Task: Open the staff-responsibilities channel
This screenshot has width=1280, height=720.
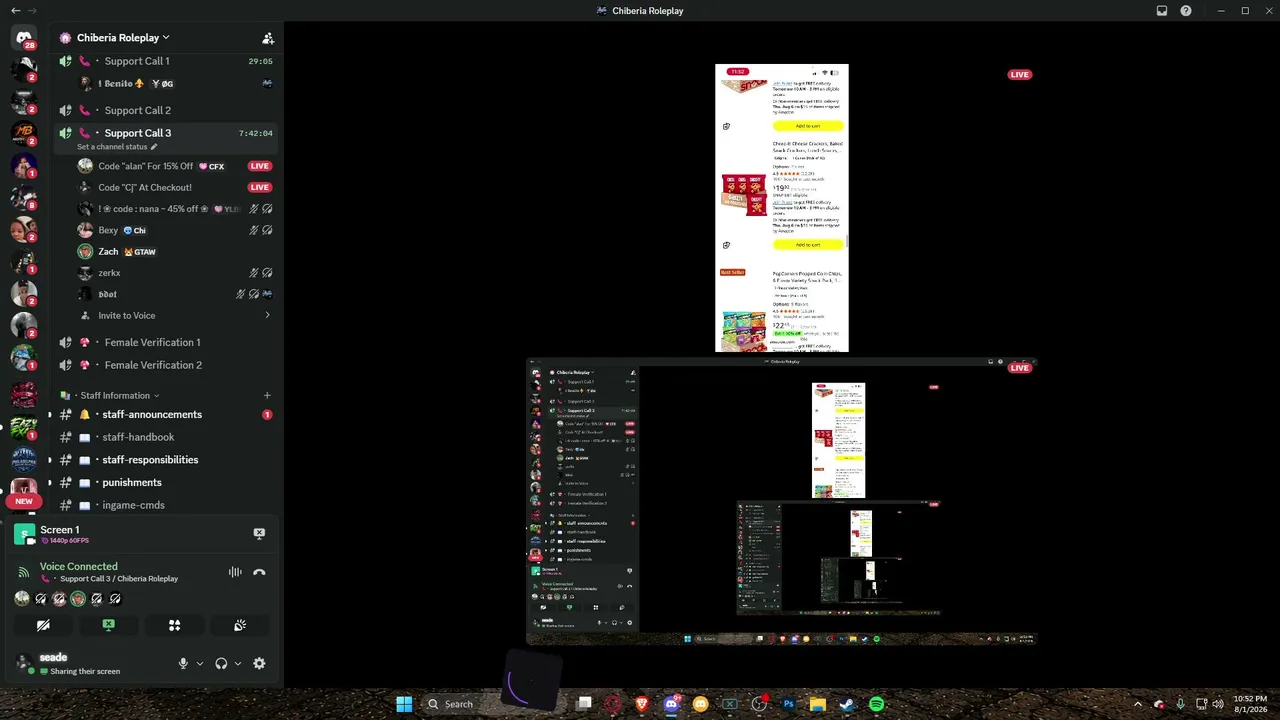Action: (165, 460)
